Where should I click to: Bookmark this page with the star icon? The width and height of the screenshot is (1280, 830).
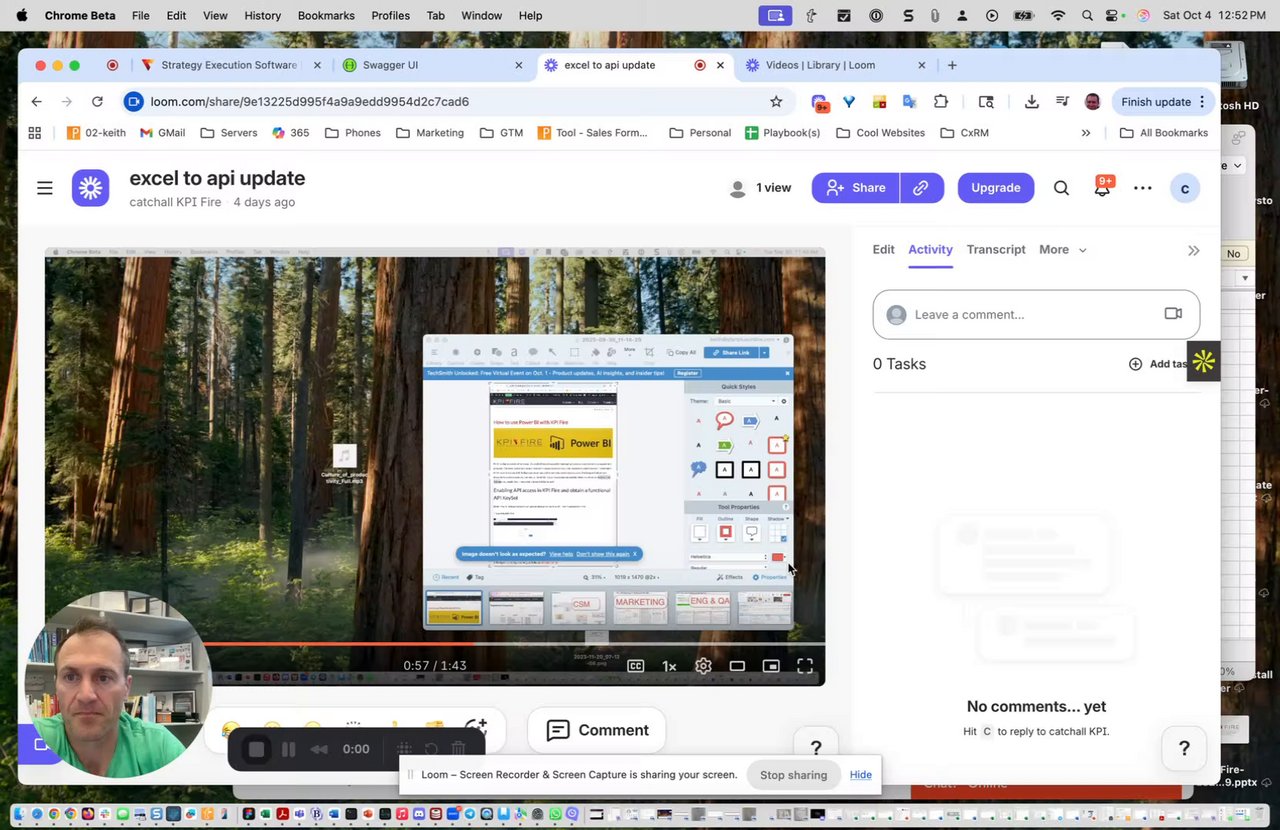pos(776,102)
